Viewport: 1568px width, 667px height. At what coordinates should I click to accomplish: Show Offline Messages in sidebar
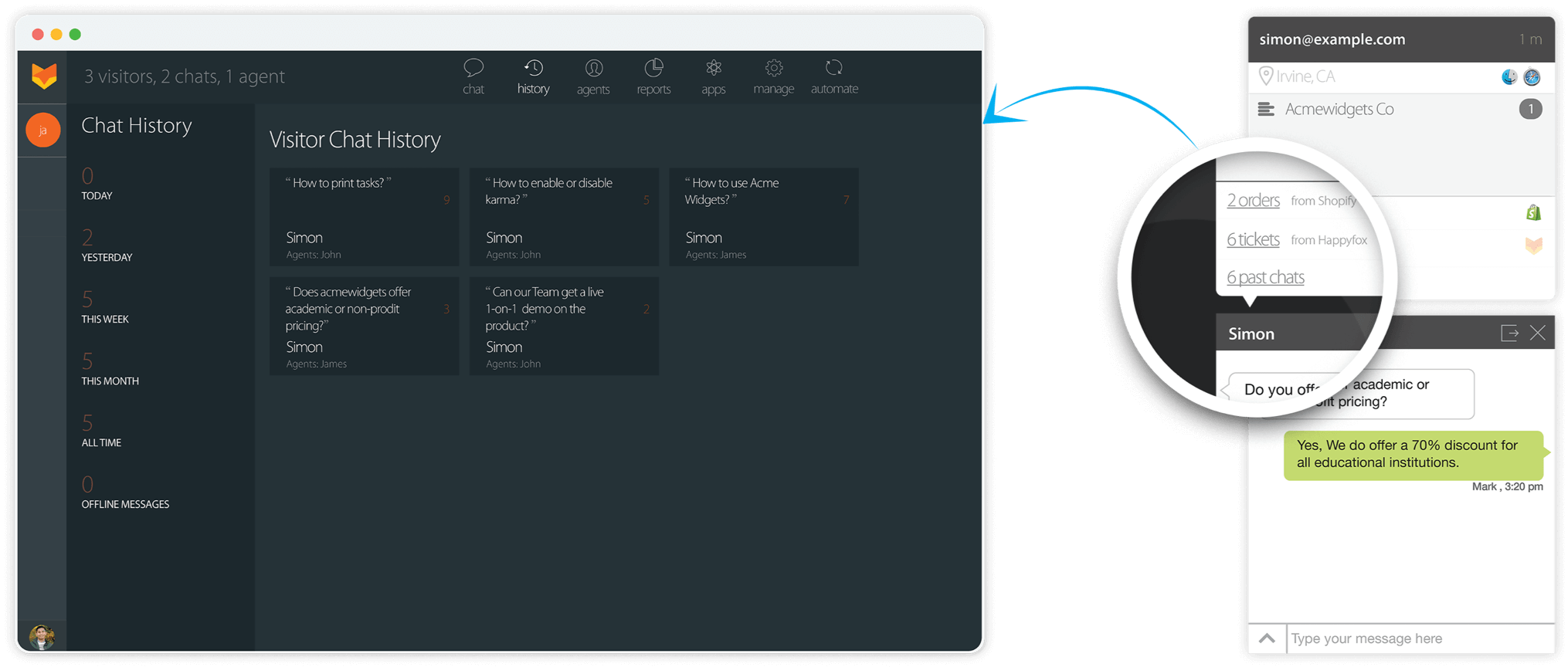[125, 493]
